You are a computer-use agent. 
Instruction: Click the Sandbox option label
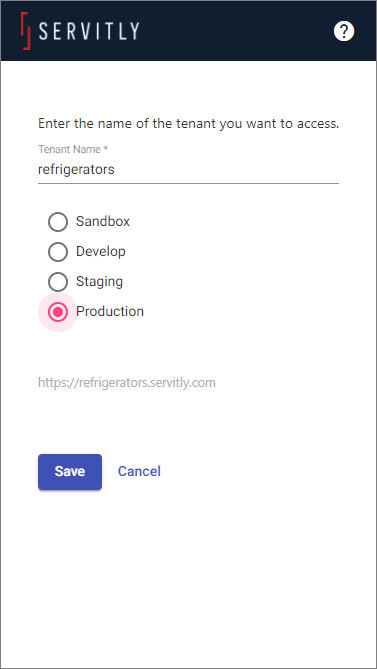[x=103, y=221]
